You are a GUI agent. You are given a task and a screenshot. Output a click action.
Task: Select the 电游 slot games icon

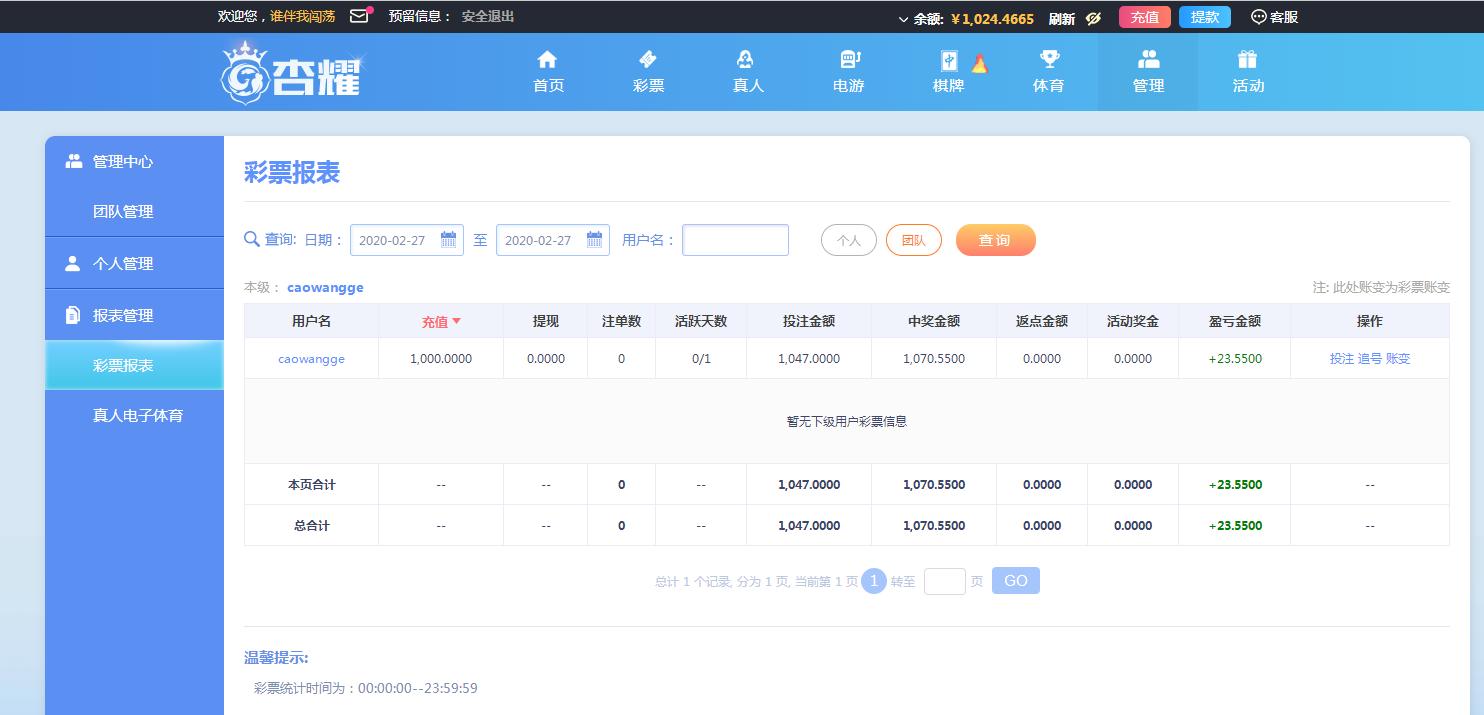(849, 60)
